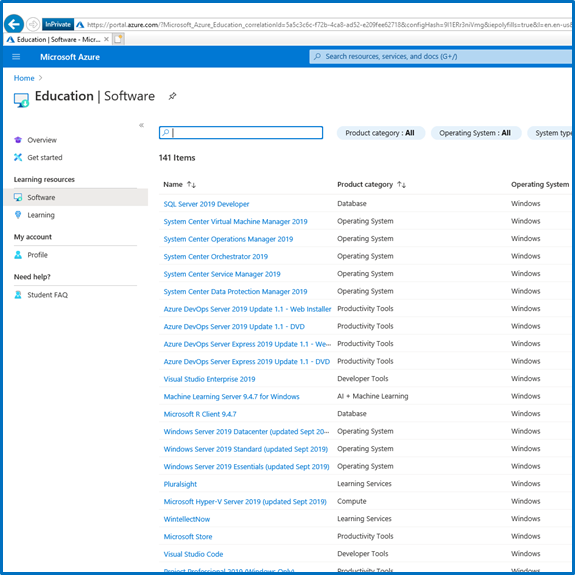Open the Pluralsight entry
Viewport: 575px width, 575px height.
(x=180, y=484)
